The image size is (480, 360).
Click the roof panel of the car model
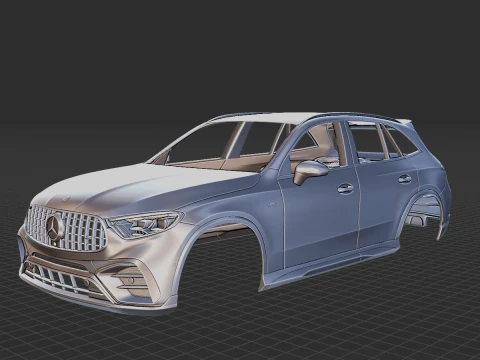point(267,118)
